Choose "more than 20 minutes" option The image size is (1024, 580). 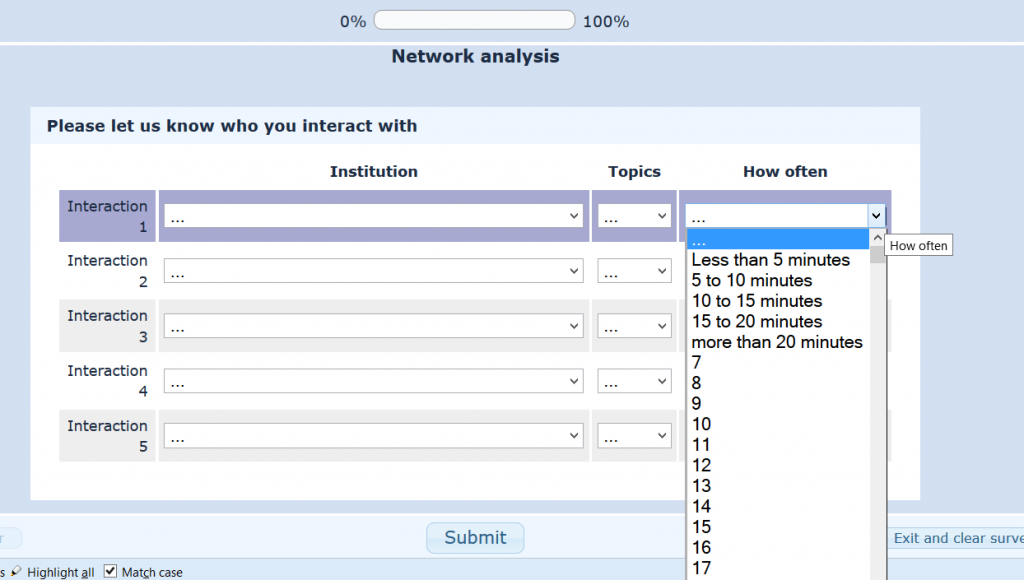(x=776, y=342)
